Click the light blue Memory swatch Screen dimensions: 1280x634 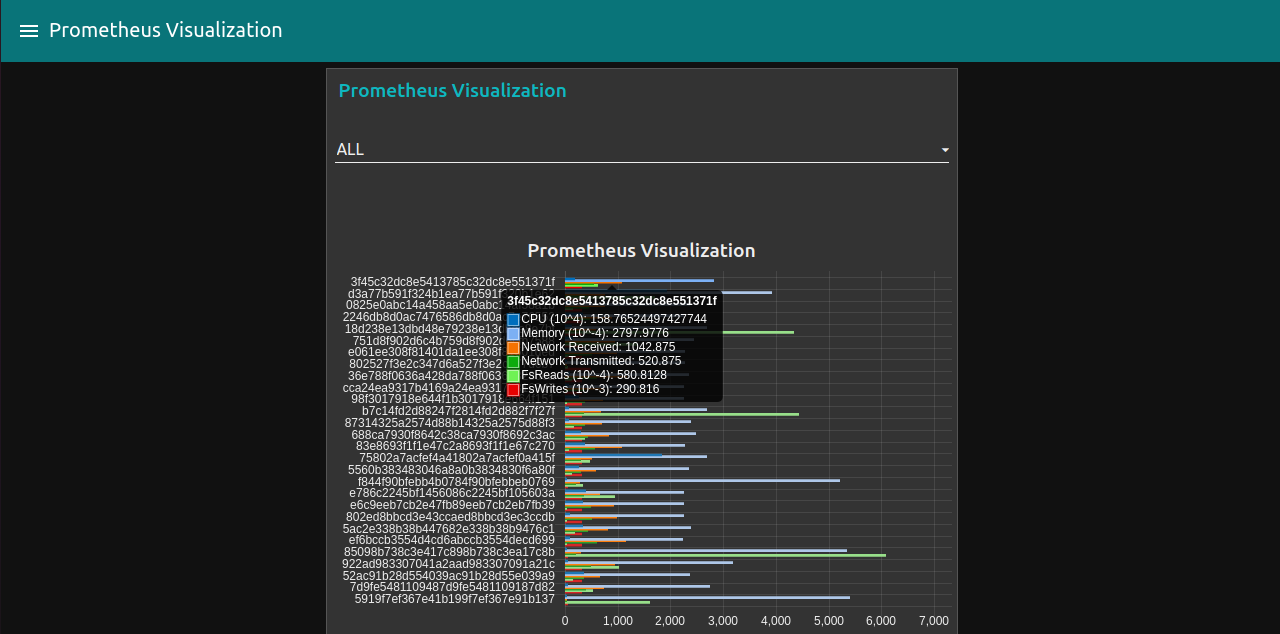point(513,333)
